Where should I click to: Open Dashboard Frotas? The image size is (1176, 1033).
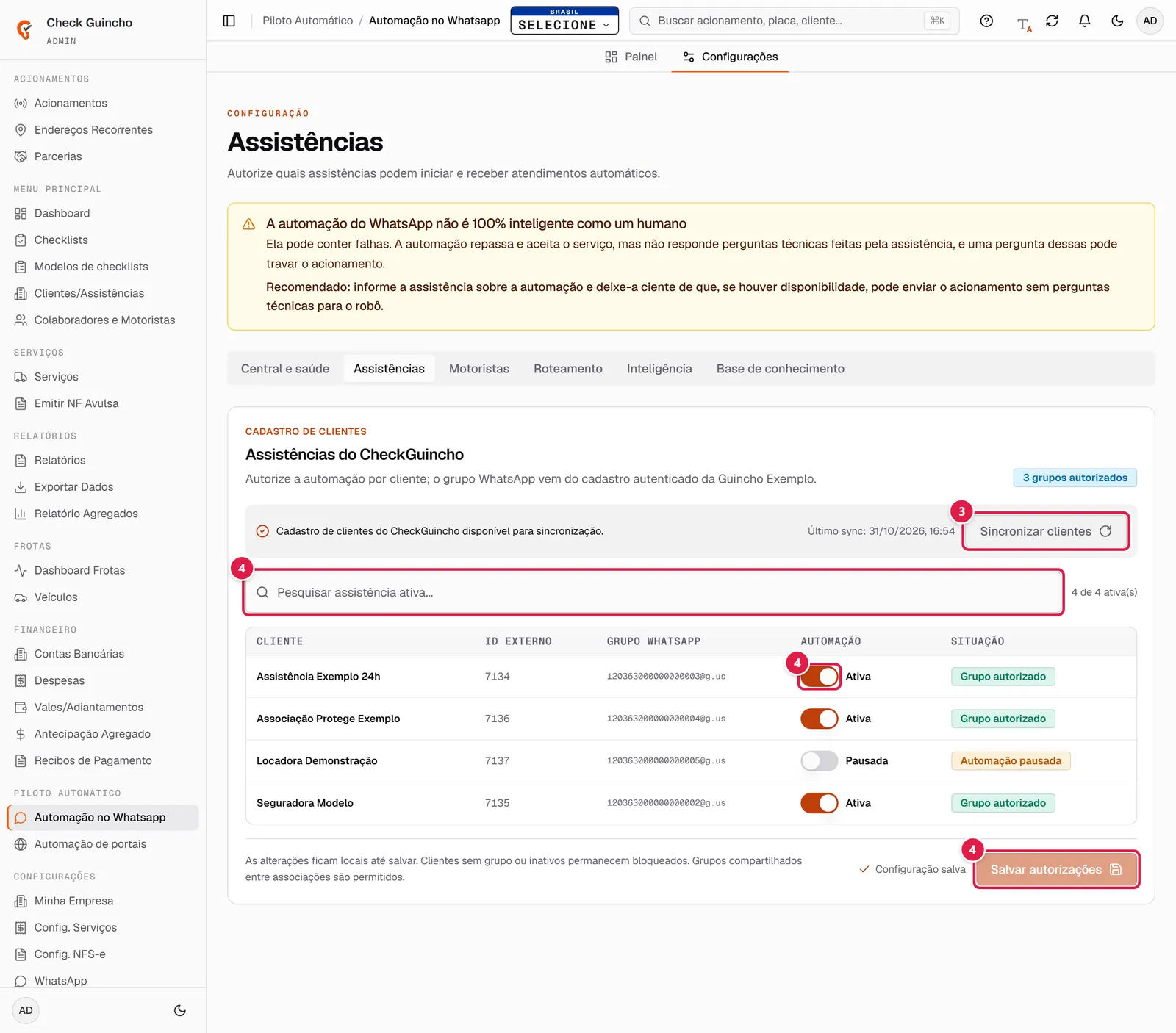pos(103,570)
